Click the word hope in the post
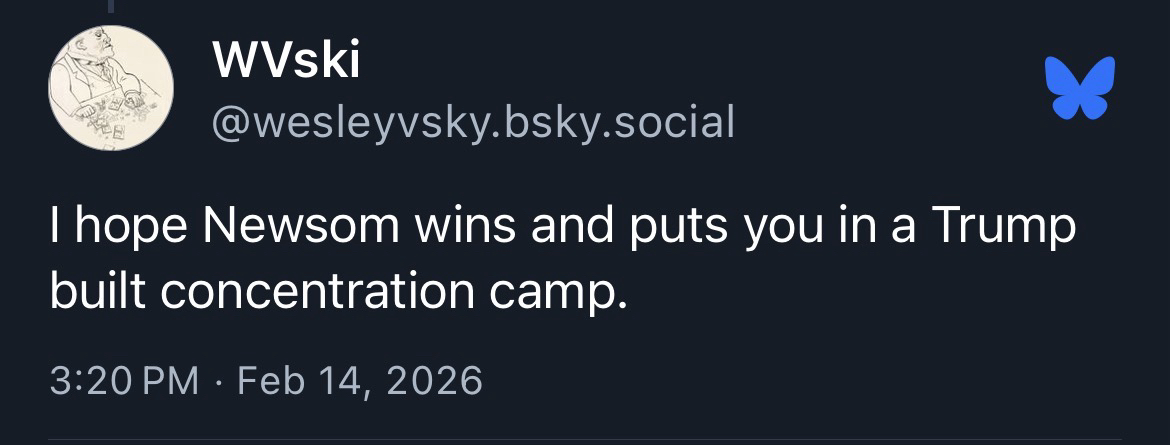 [x=129, y=229]
